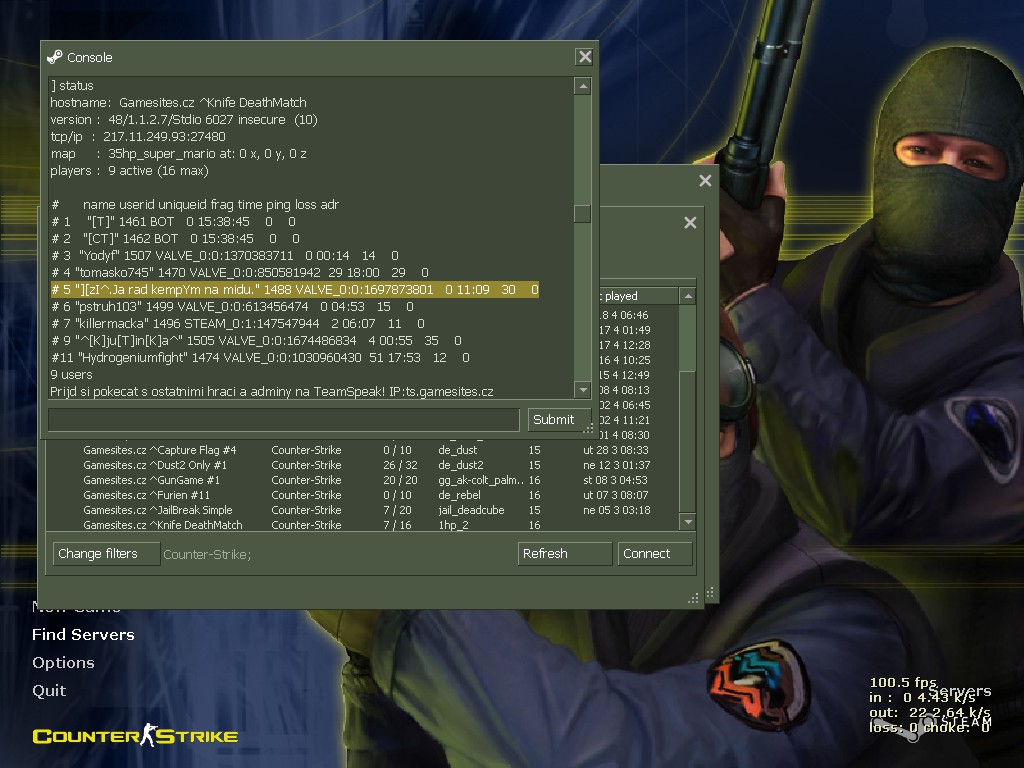Viewport: 1024px width, 768px height.
Task: Click the console command input field
Action: [284, 419]
